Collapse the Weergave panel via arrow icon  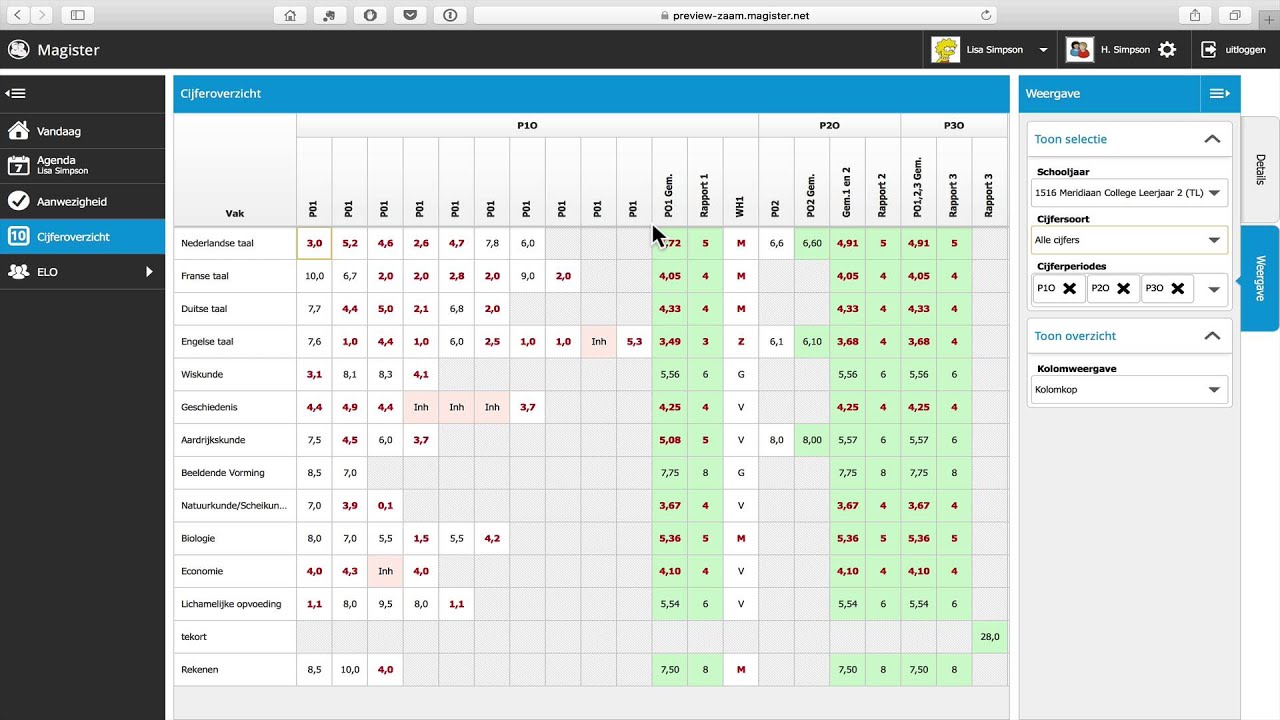[x=1220, y=93]
